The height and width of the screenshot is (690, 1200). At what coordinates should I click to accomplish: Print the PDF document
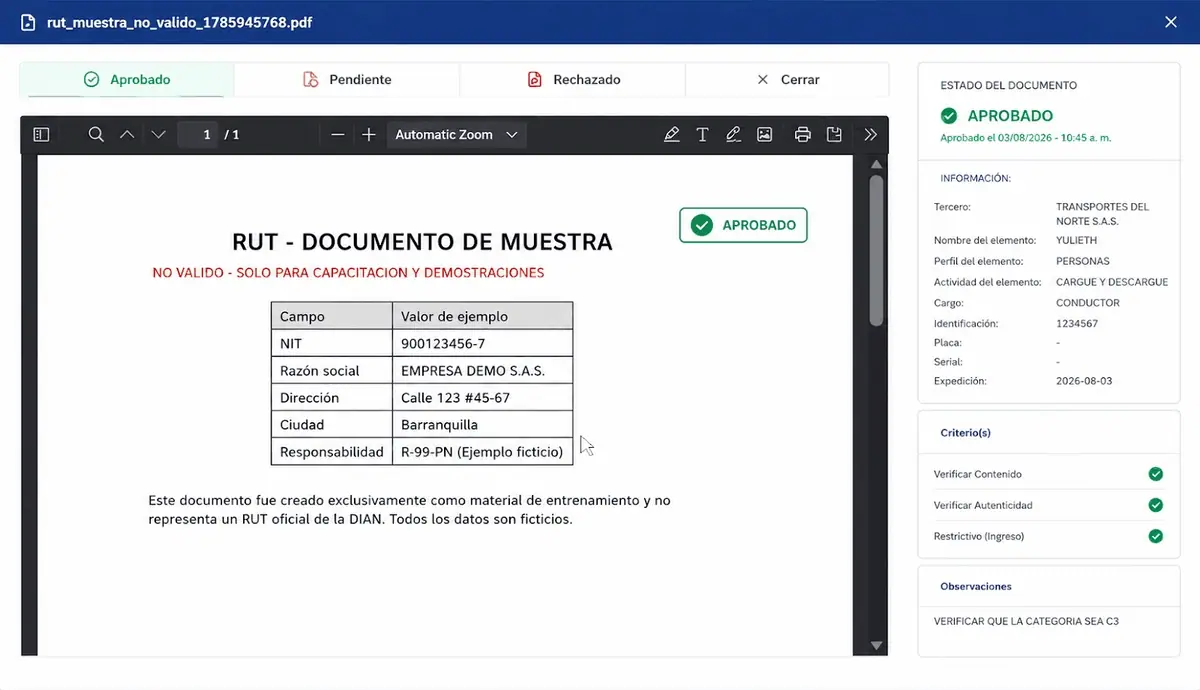pyautogui.click(x=802, y=134)
